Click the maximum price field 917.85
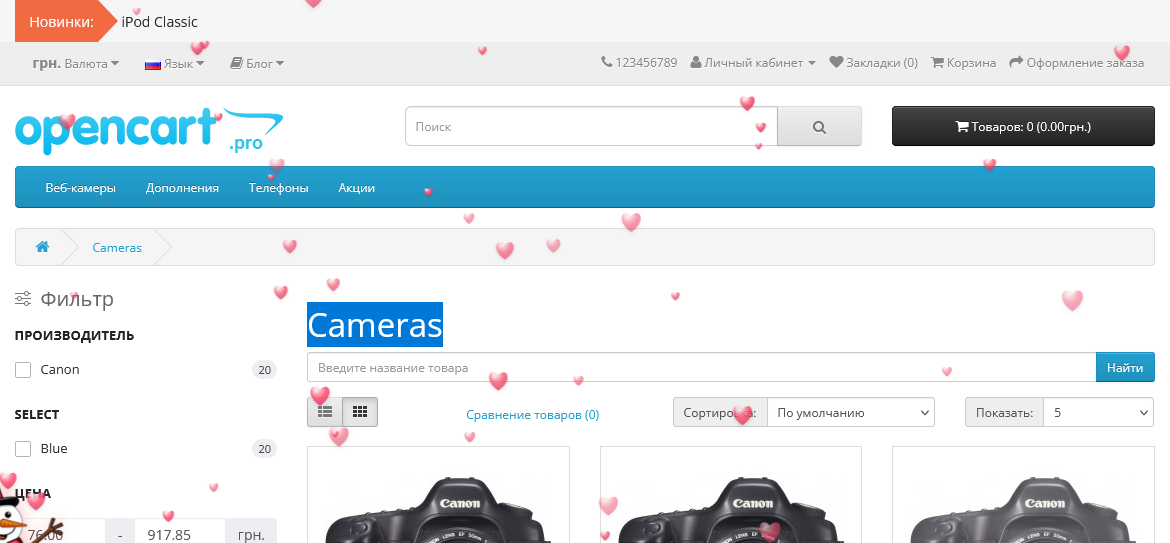 pyautogui.click(x=179, y=534)
